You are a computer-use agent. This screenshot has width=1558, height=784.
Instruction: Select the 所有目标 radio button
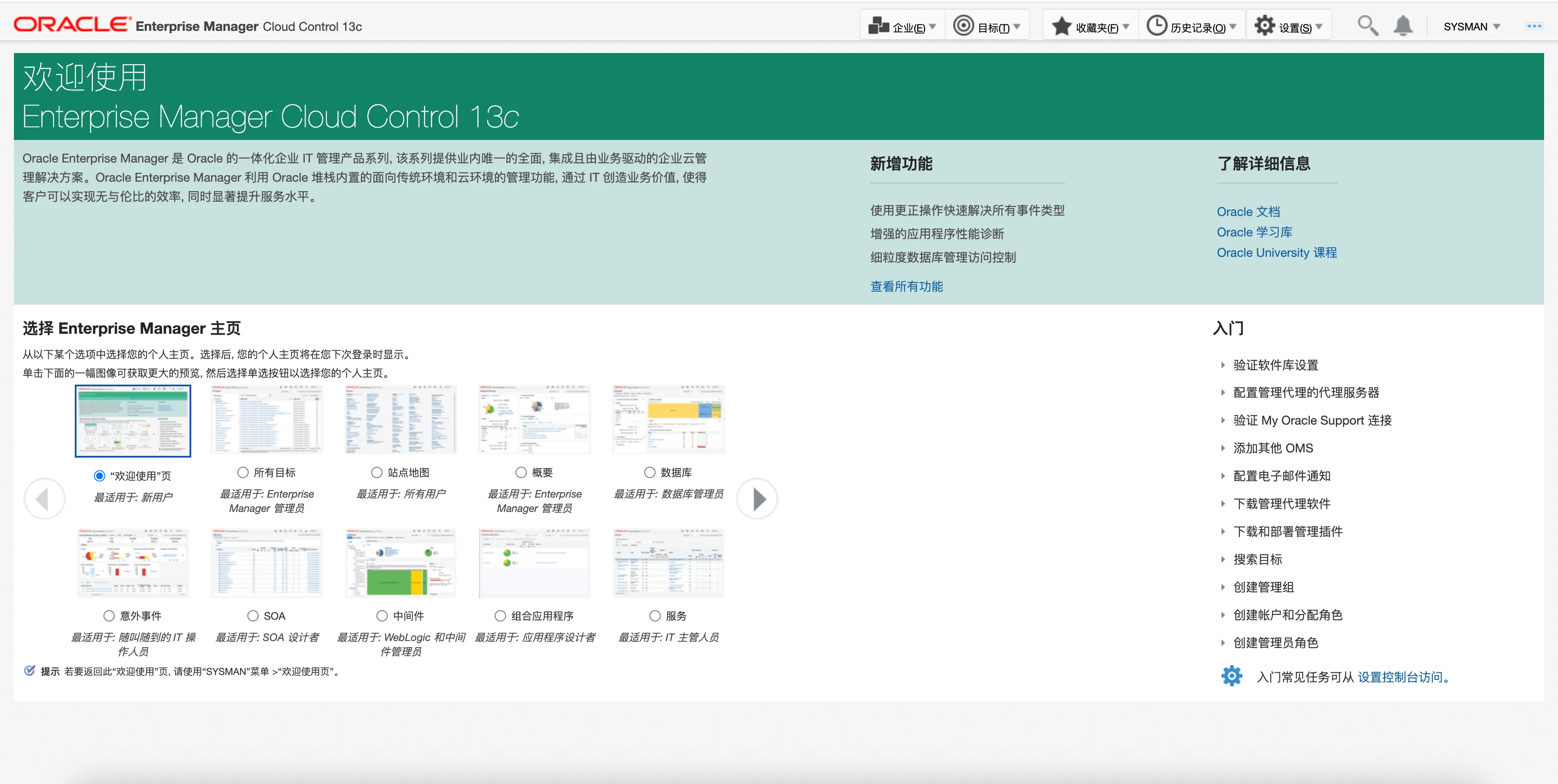243,472
